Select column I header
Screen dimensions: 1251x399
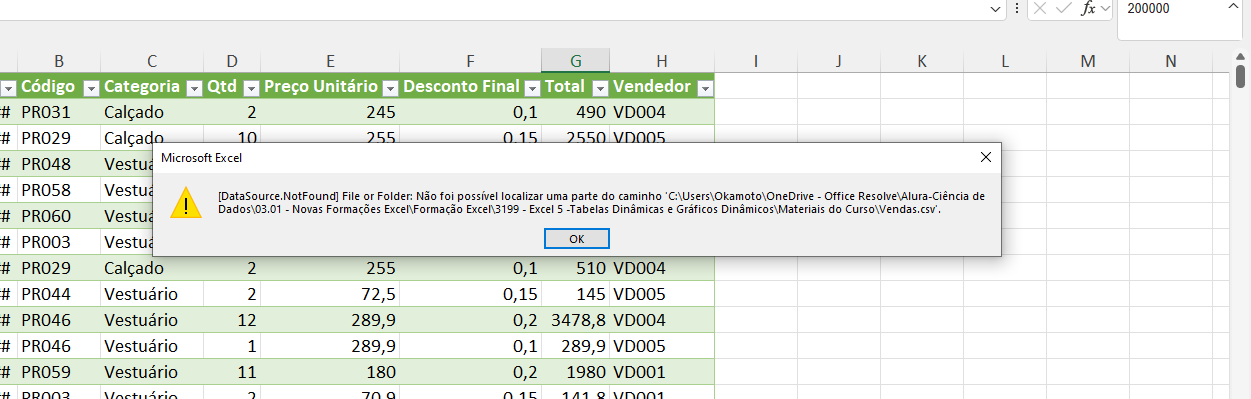[755, 61]
